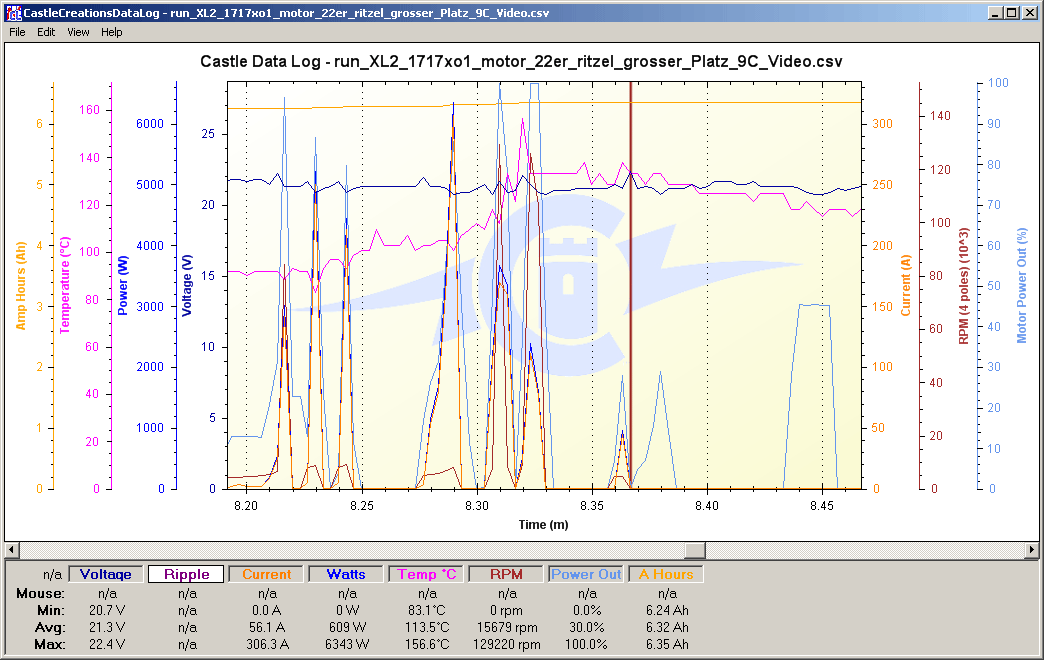
Task: Click the RPM (4 poles) axis label
Action: 963,286
